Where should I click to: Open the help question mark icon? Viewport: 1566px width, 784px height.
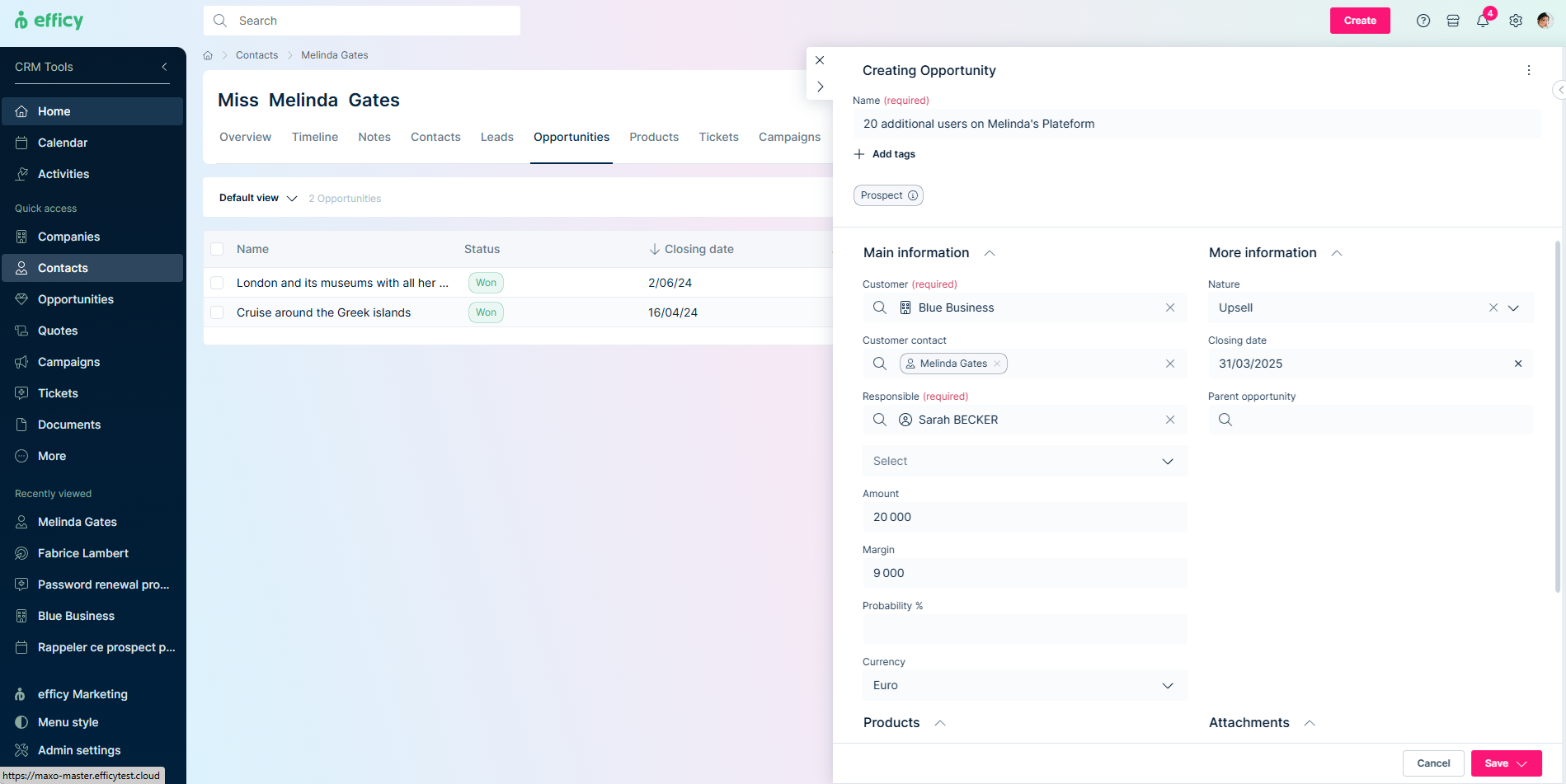point(1423,21)
